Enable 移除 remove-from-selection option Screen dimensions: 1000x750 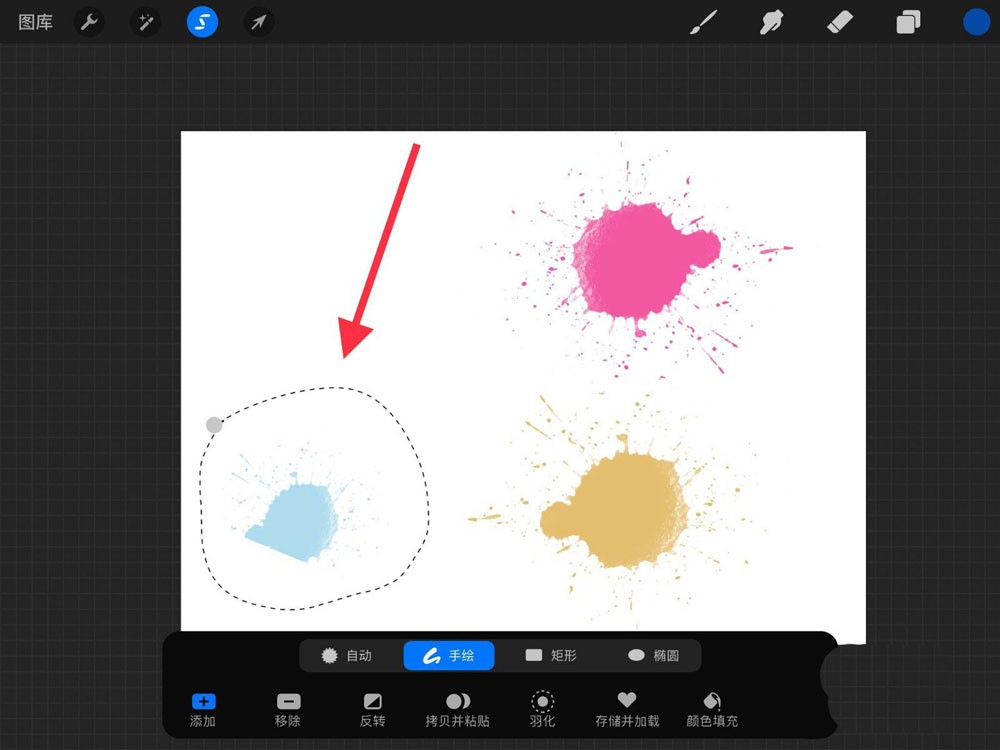[x=288, y=709]
